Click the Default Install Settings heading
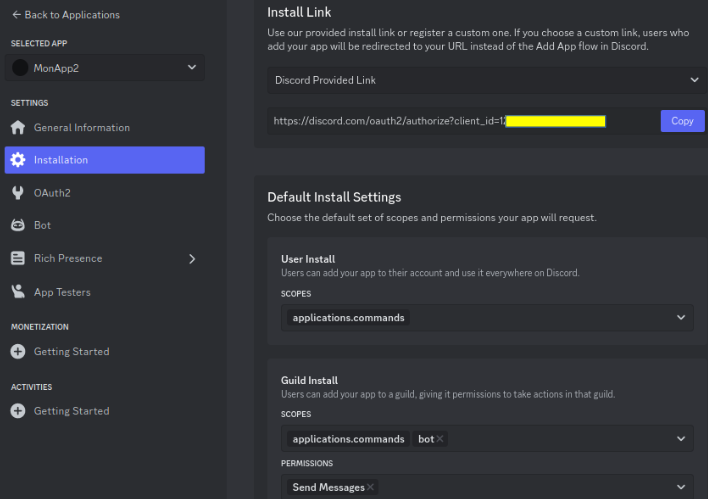The image size is (708, 499). 334,197
